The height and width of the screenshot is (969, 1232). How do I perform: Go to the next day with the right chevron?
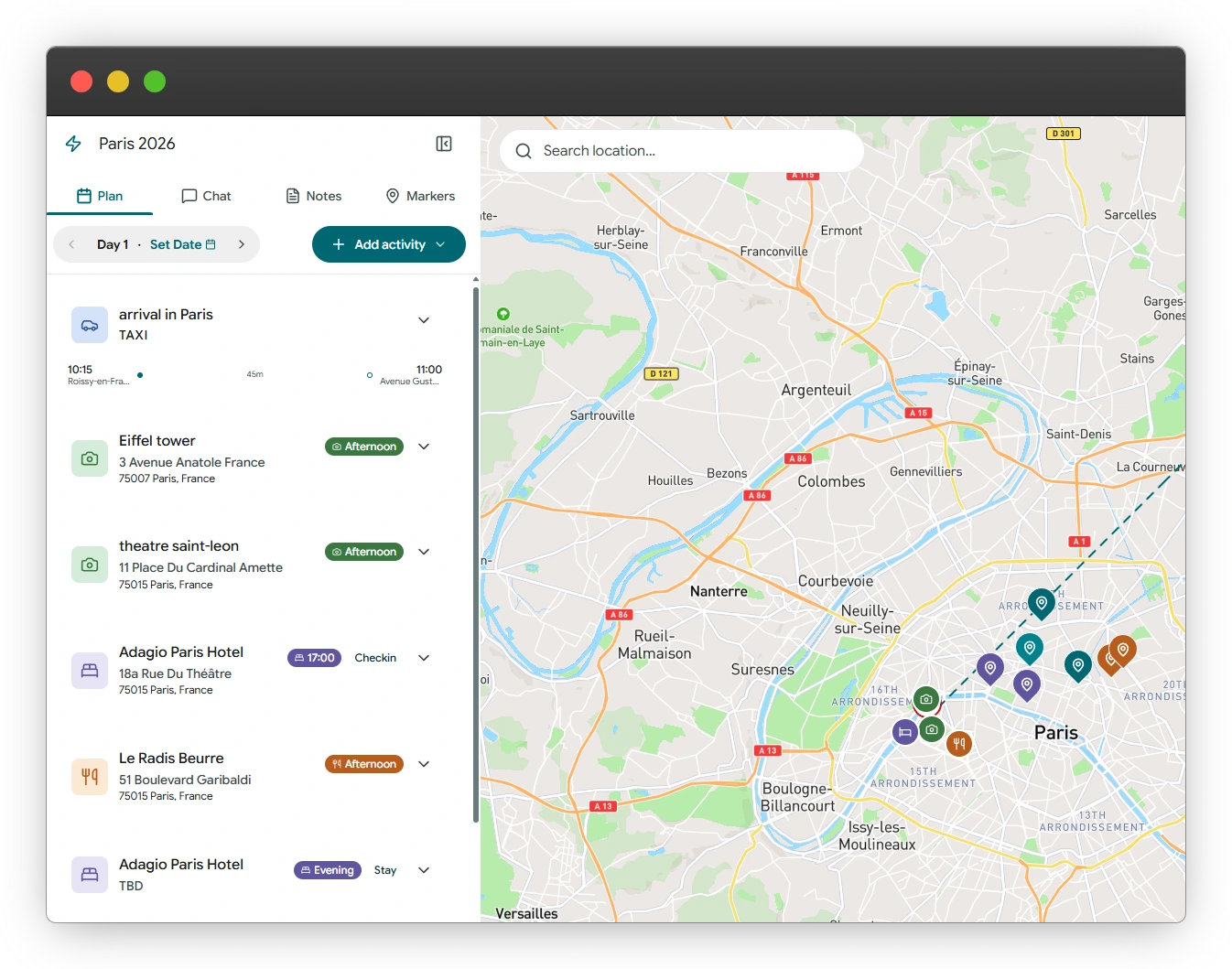point(242,244)
